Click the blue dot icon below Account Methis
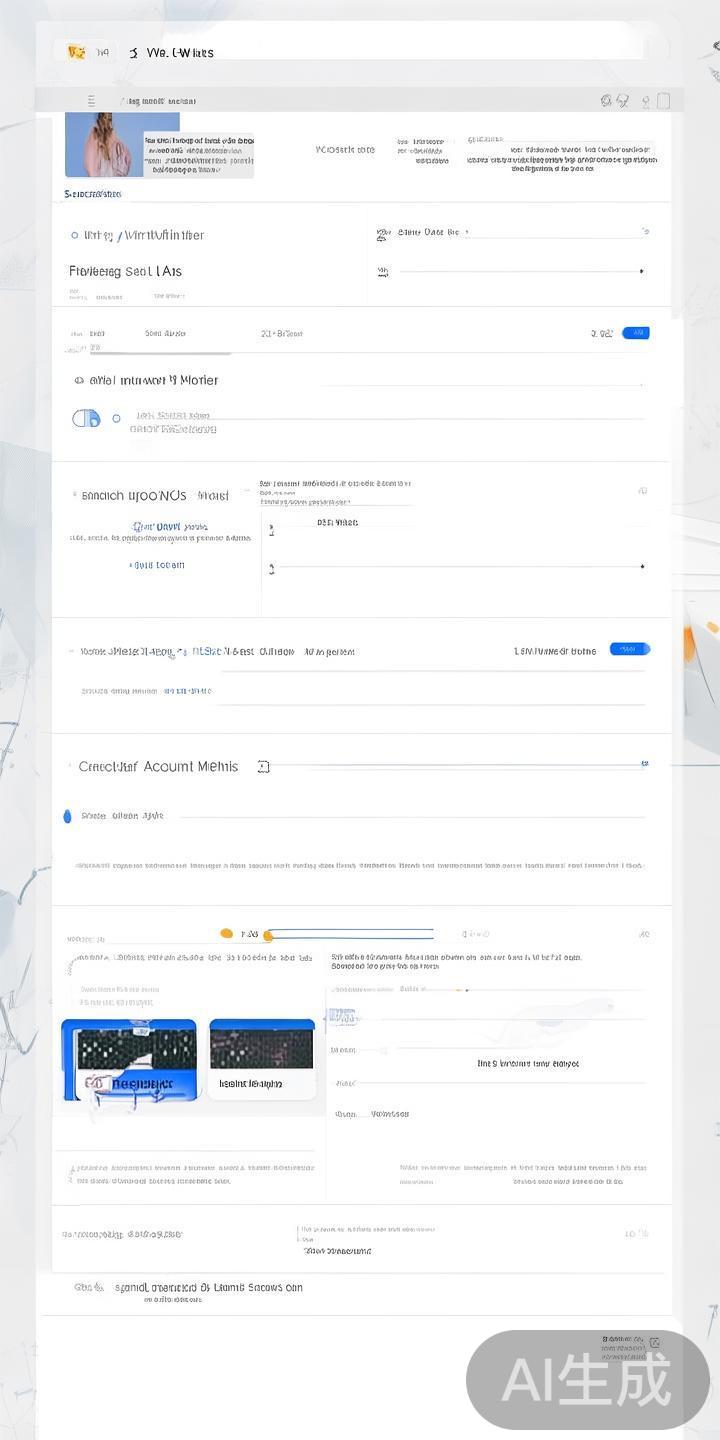Screen dimensions: 720x1440 point(67,816)
